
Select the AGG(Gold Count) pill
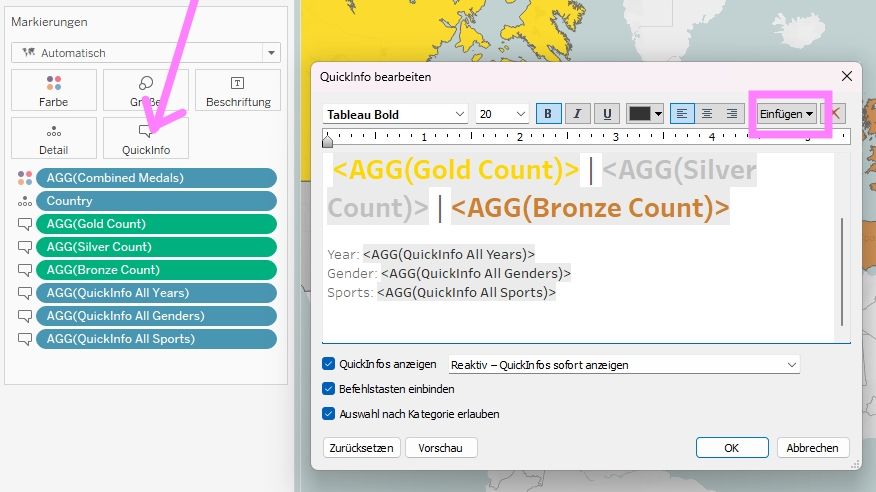click(156, 224)
